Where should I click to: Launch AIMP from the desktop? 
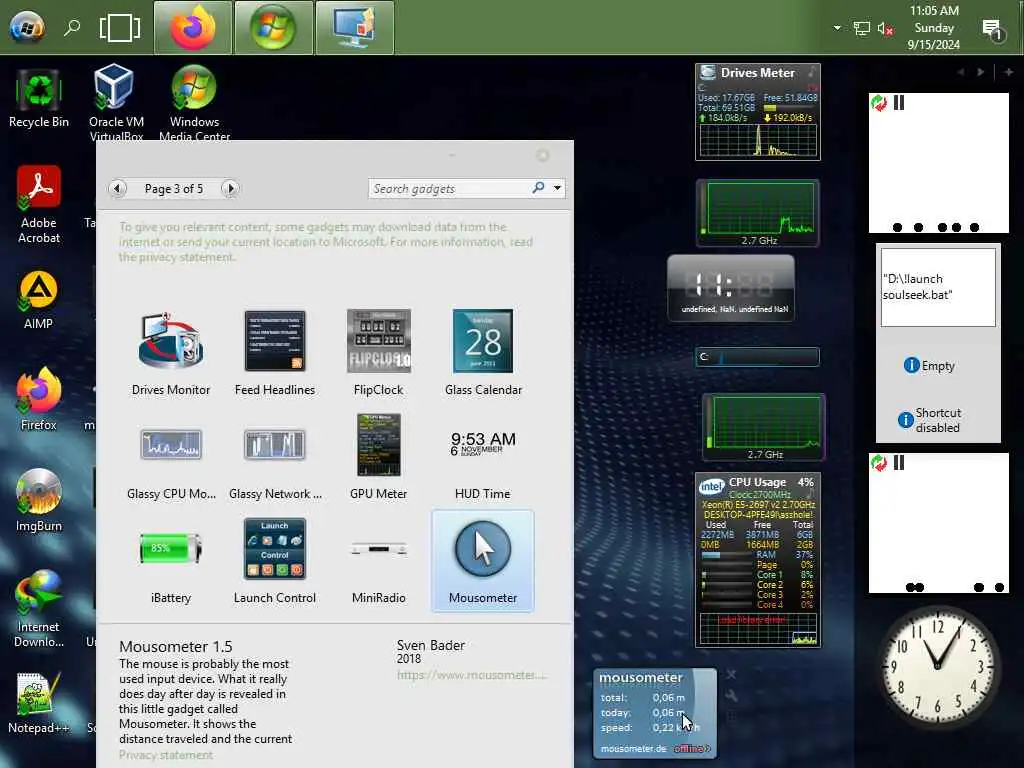point(39,300)
